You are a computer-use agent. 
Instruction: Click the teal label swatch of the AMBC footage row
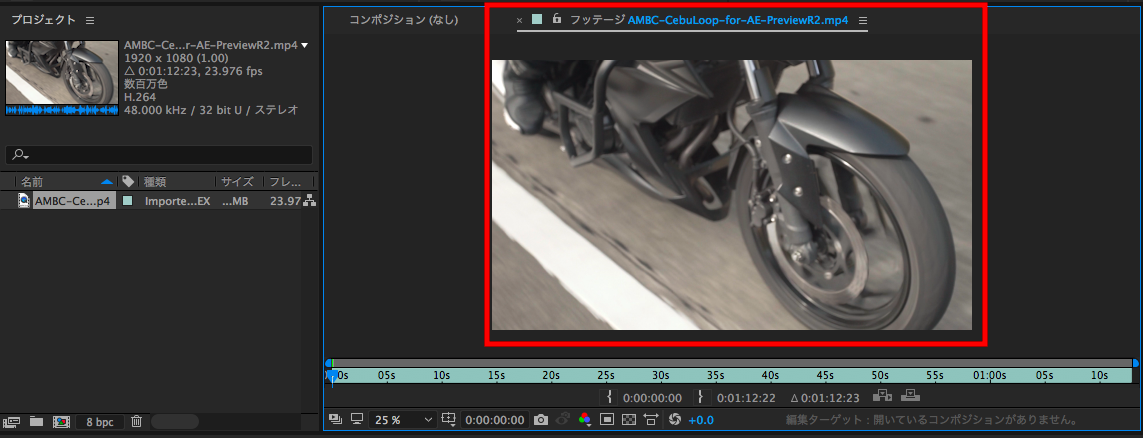tap(128, 201)
